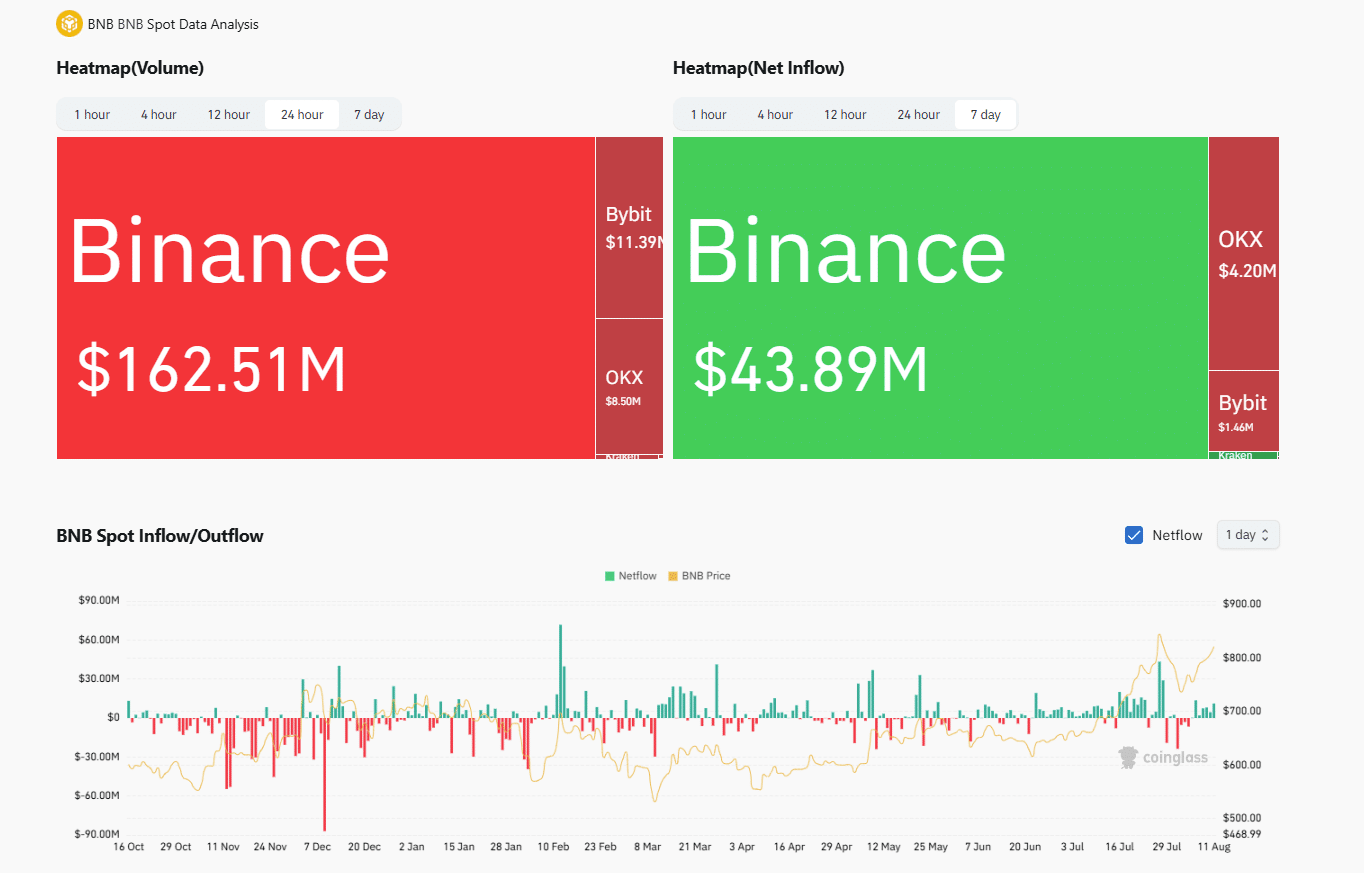Screen dimensions: 1364x873
Task: Click the green Binance $43.89M inflow tile
Action: point(940,298)
